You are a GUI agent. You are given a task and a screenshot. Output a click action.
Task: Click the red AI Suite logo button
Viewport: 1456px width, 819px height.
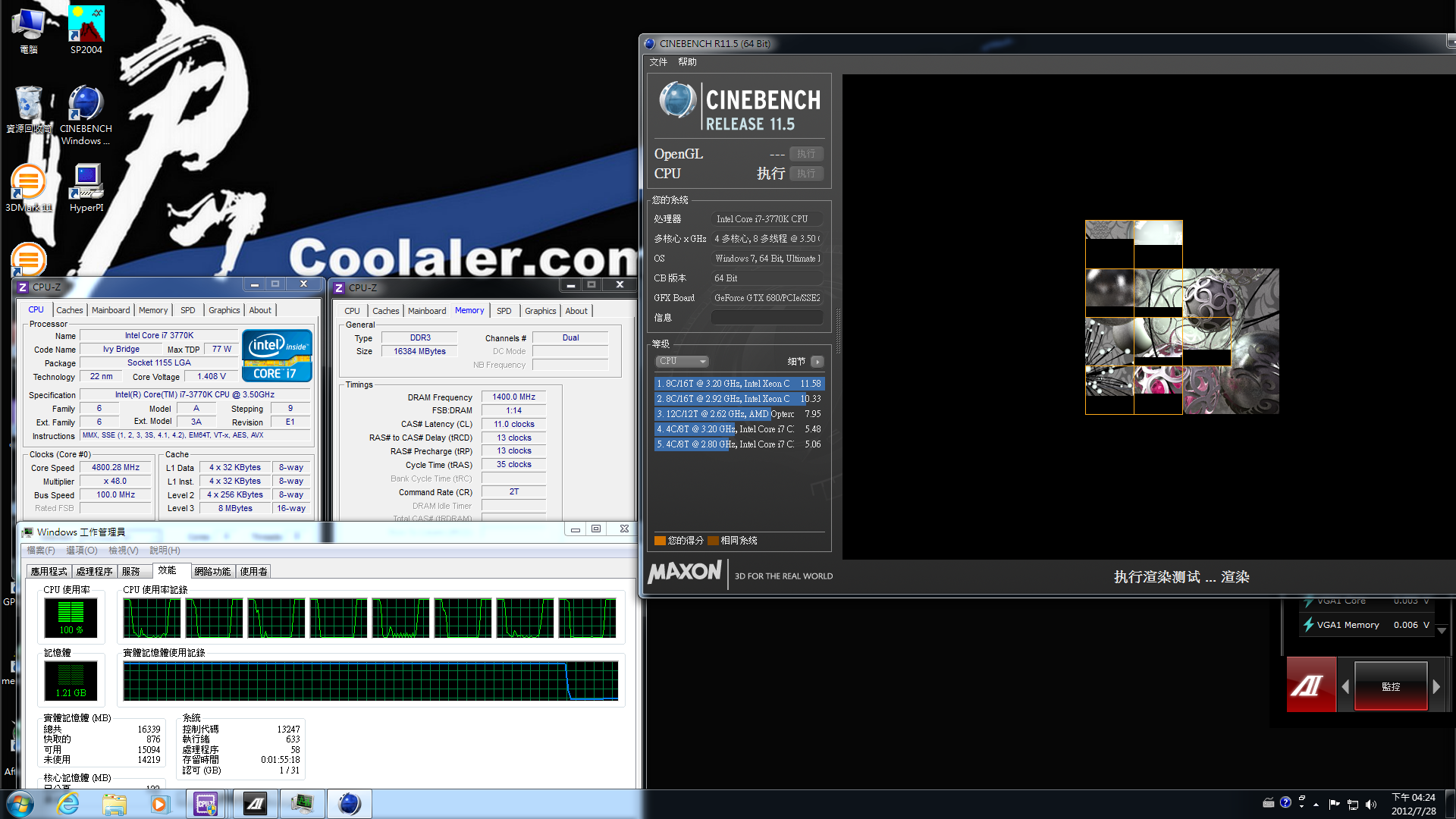[1311, 685]
